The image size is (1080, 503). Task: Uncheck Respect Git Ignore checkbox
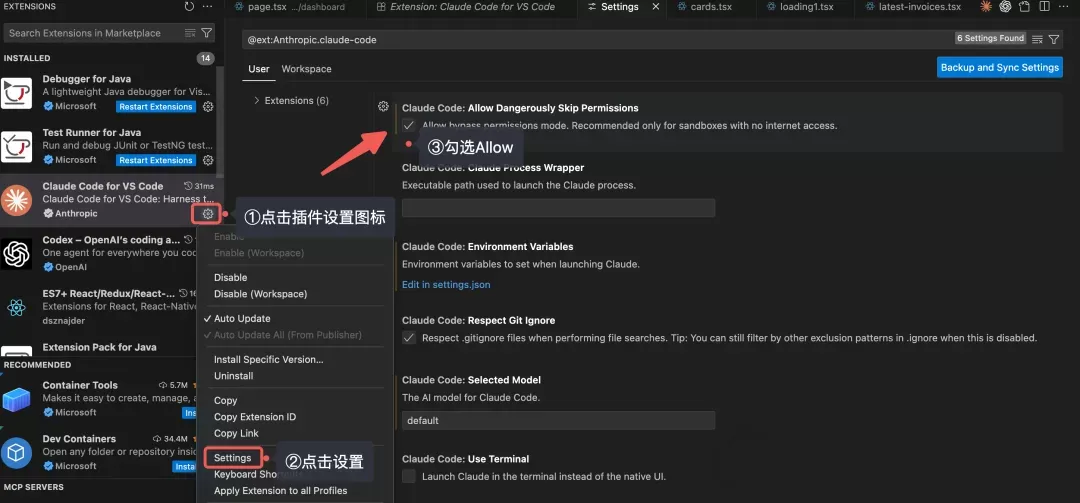pos(409,338)
